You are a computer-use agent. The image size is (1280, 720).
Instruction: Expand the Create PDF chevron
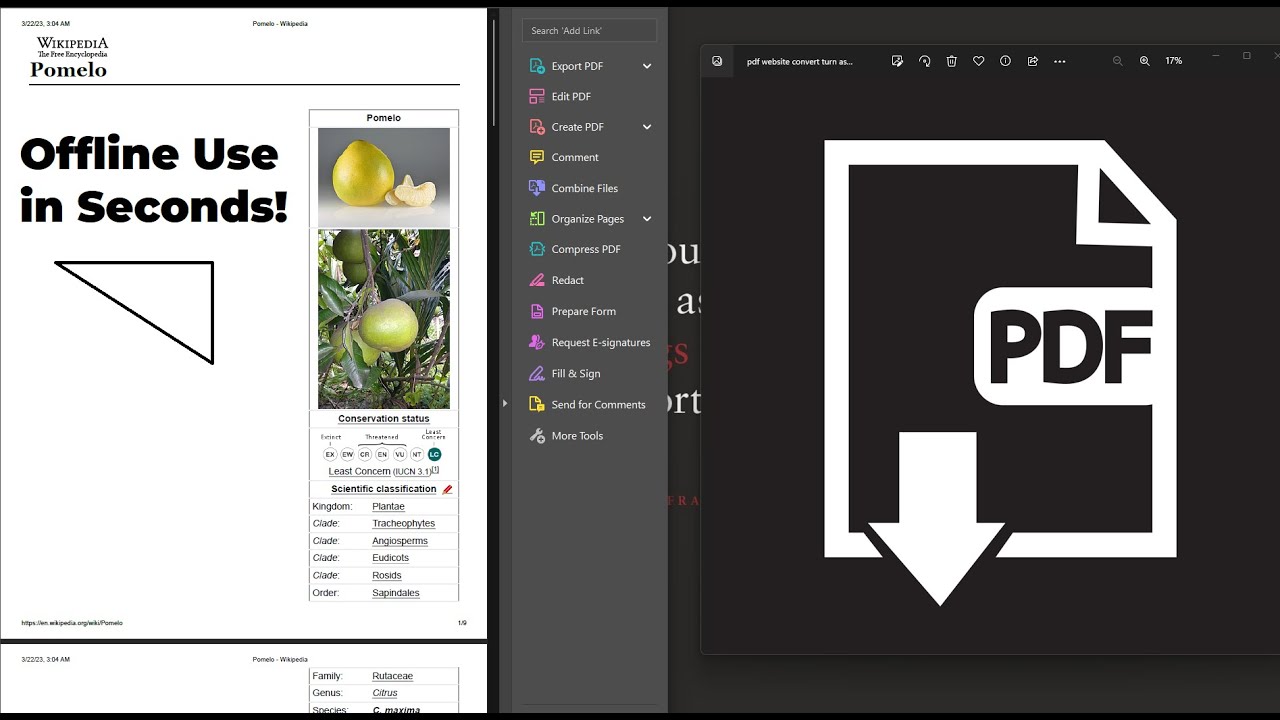pos(647,127)
